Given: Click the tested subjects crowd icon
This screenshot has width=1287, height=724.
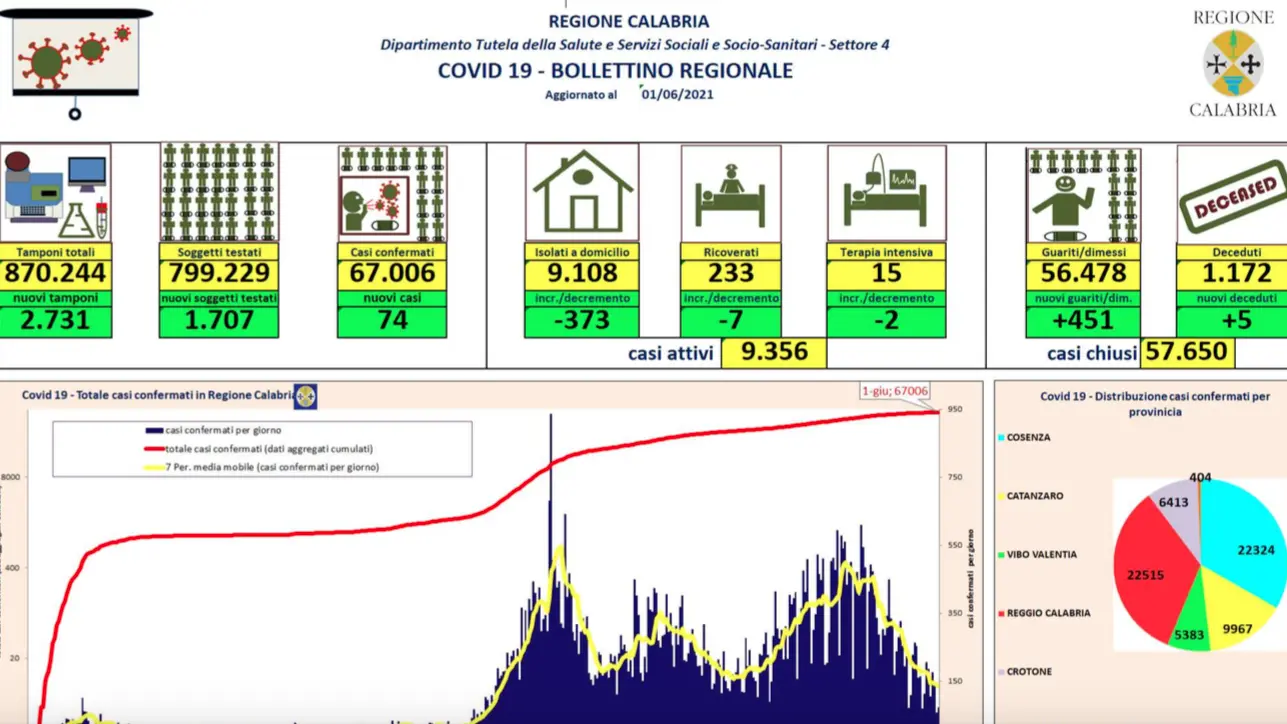Looking at the screenshot, I should (x=219, y=193).
